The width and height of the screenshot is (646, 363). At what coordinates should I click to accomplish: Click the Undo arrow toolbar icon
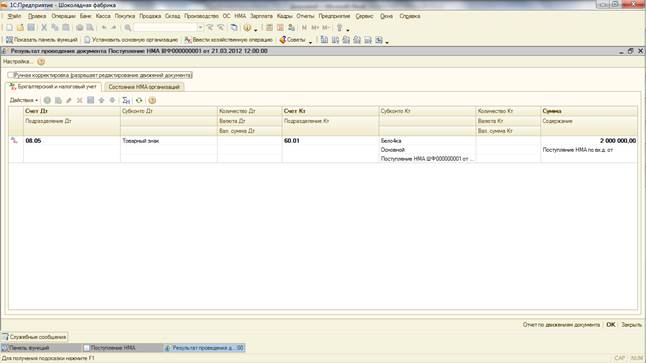click(104, 28)
